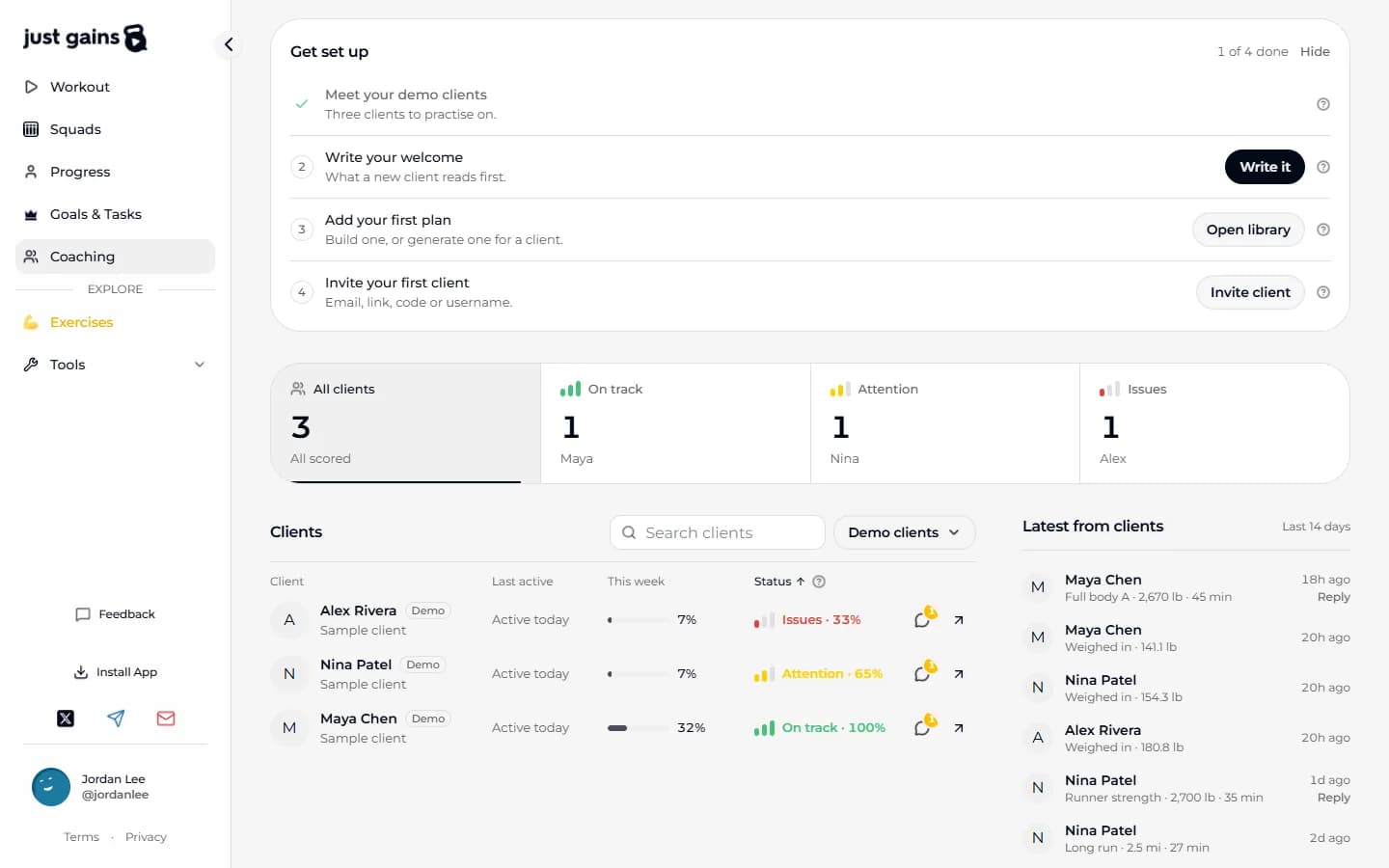
Task: Select step 4 circle Invite your first client
Action: 302,292
